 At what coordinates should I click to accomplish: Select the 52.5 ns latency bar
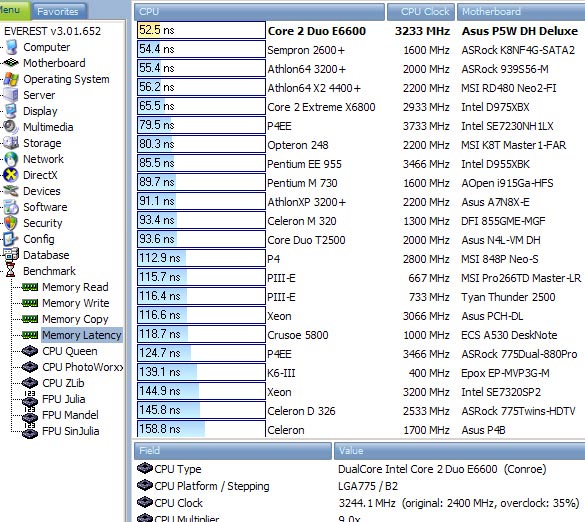pos(201,30)
